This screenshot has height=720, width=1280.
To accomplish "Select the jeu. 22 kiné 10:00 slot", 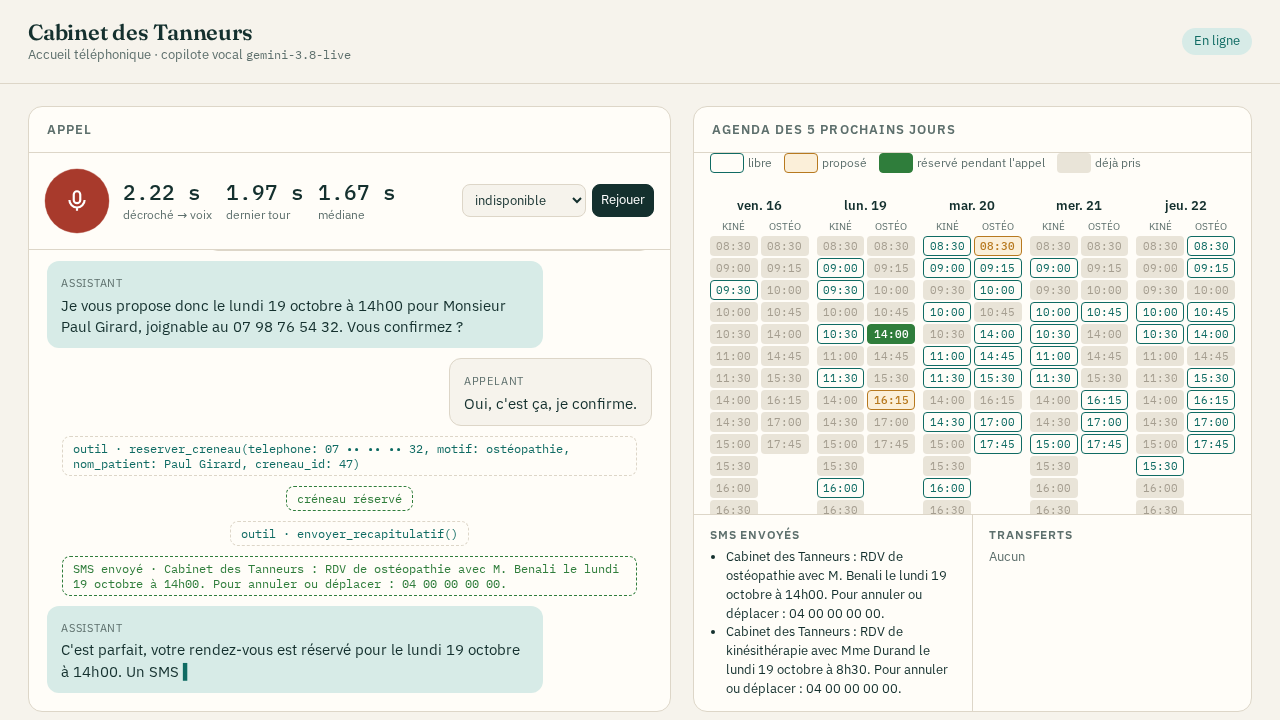I will point(1160,312).
